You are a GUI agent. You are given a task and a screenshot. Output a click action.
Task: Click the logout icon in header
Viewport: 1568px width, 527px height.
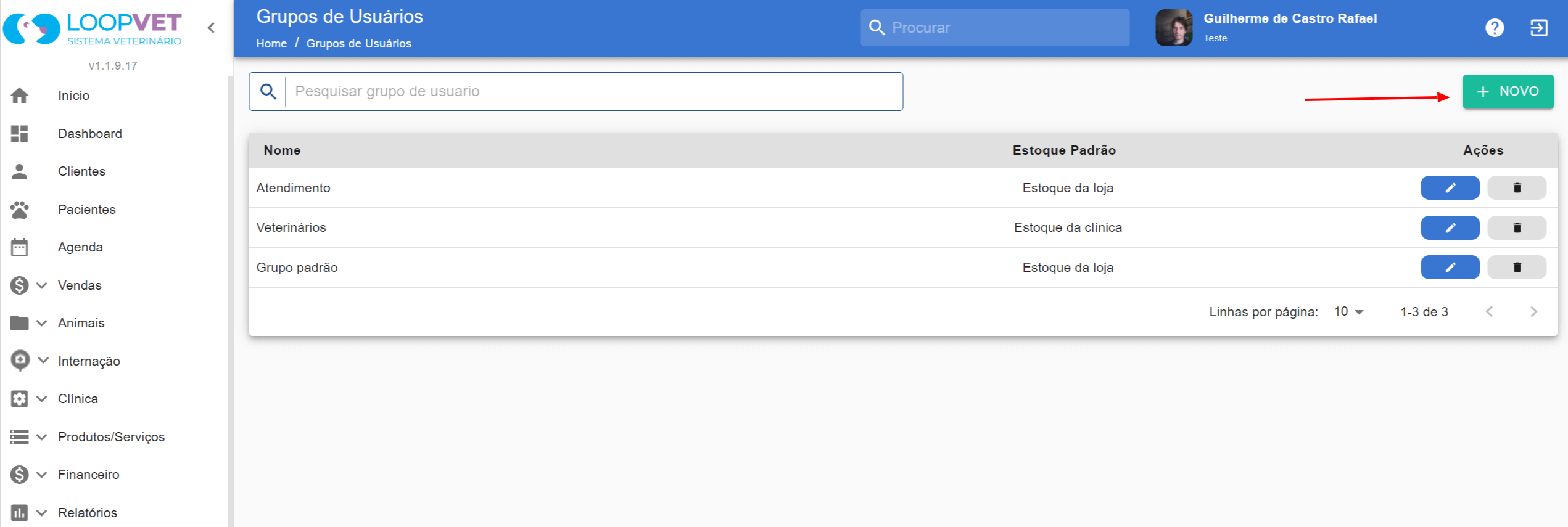click(x=1538, y=28)
